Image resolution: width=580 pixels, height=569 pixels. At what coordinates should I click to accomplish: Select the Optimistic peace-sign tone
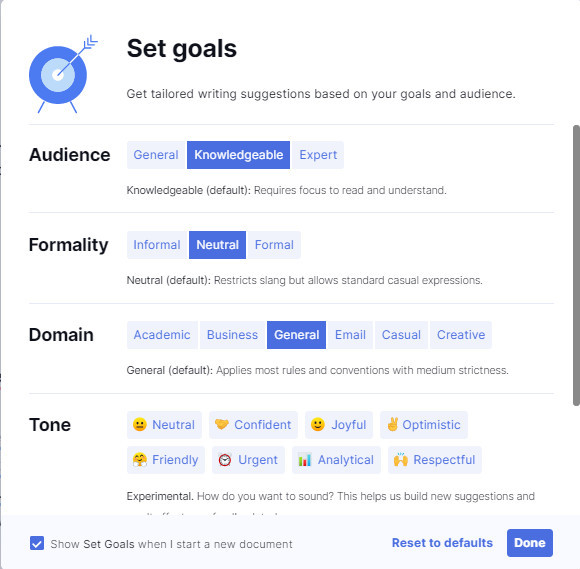(424, 425)
